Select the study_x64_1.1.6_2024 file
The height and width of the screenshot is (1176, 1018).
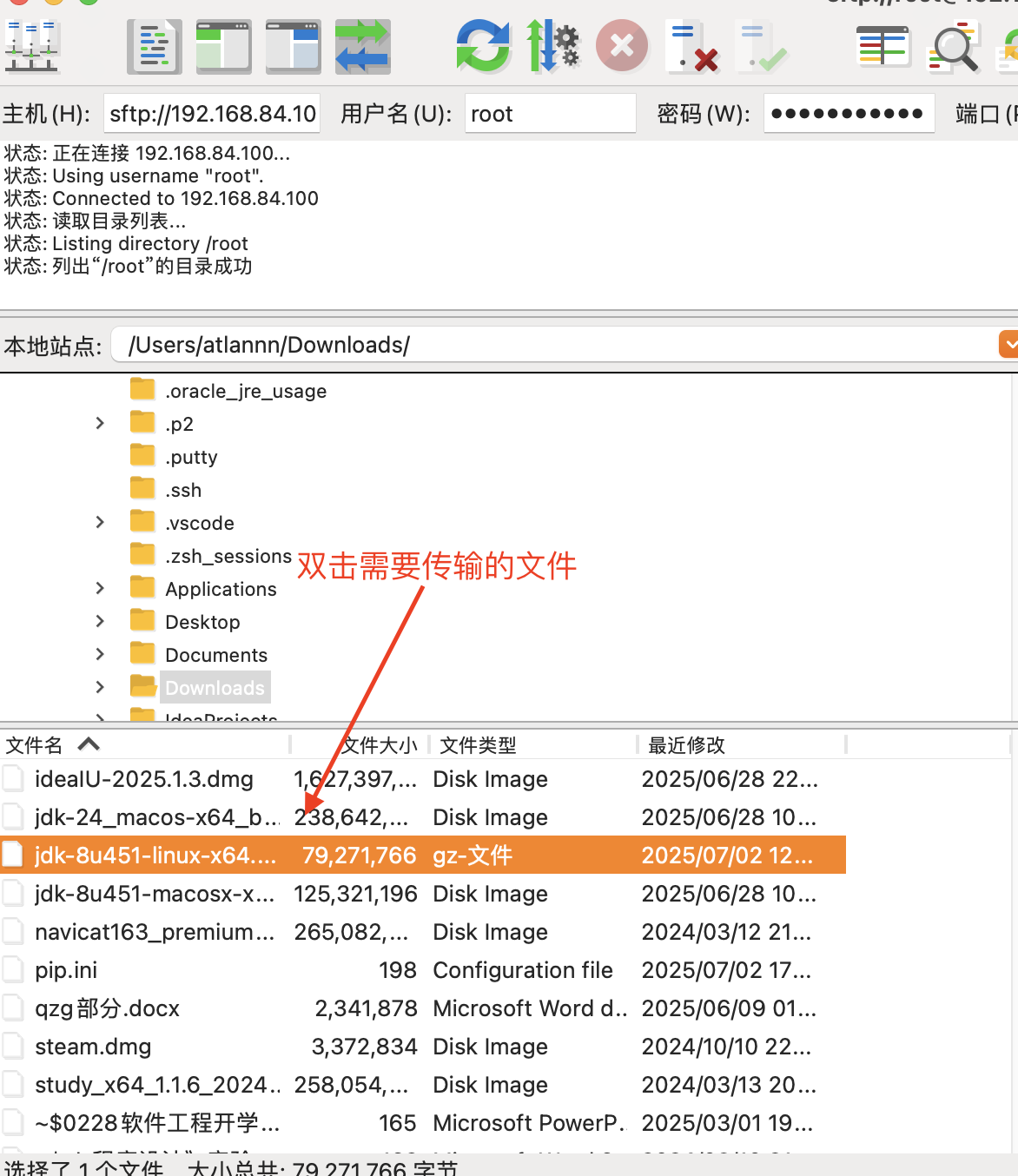(423, 1085)
